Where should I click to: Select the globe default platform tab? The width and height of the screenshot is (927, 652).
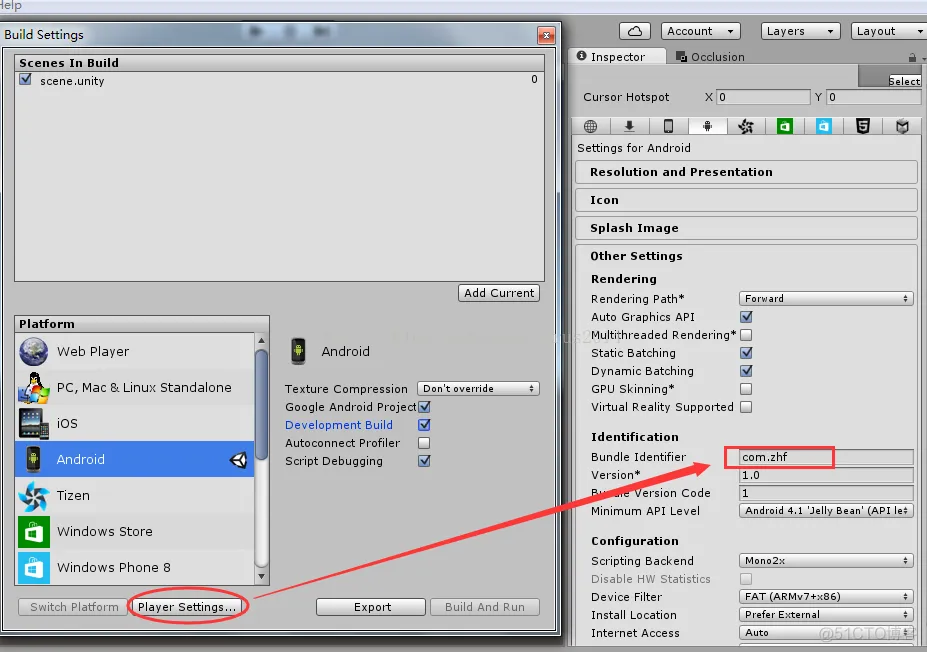pyautogui.click(x=590, y=126)
